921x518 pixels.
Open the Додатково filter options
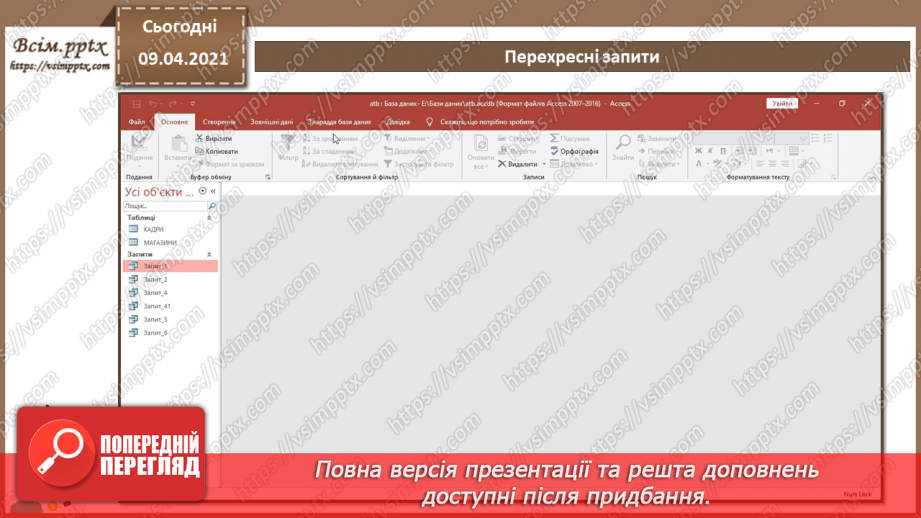click(405, 152)
